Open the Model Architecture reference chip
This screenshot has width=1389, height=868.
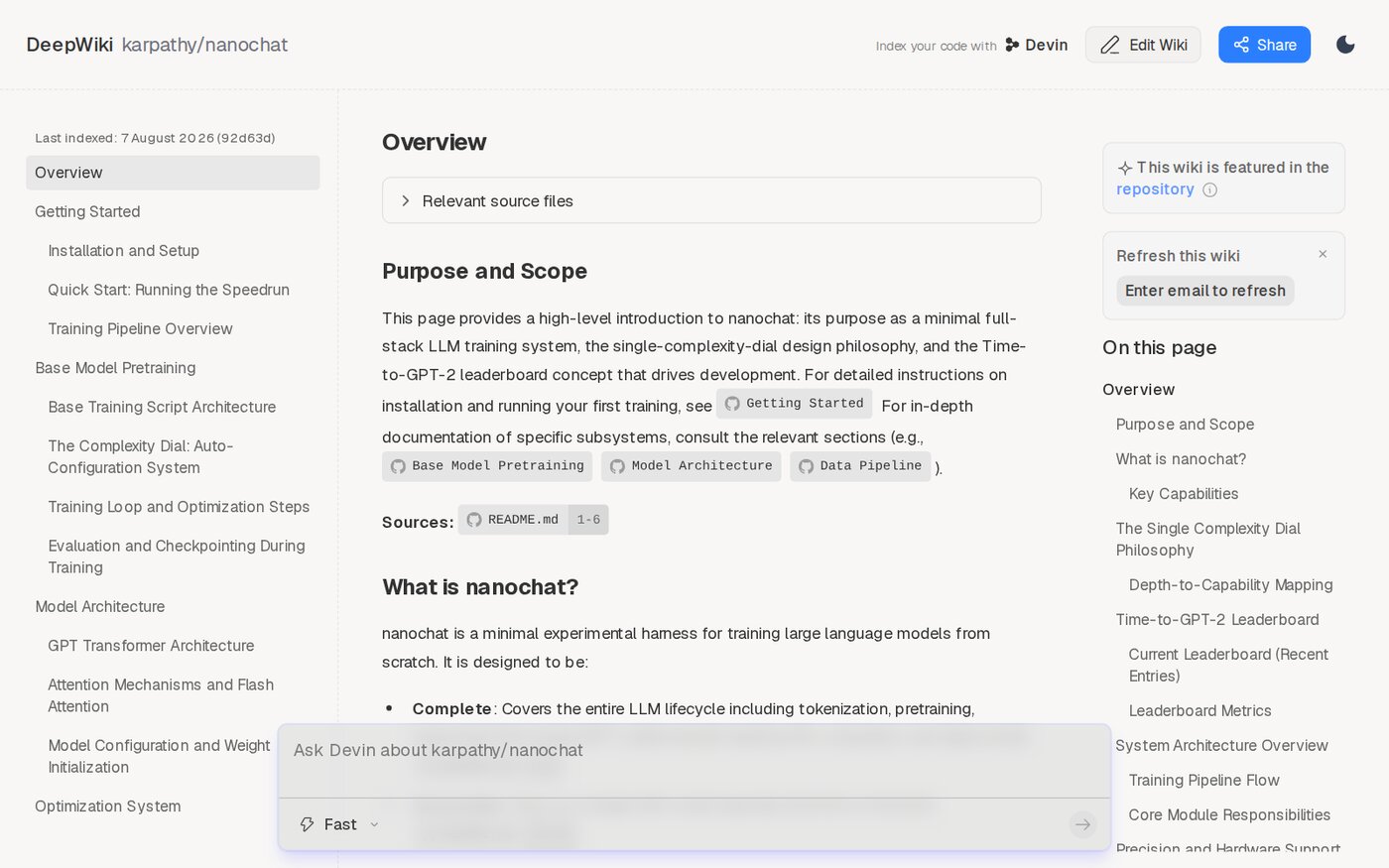coord(691,466)
